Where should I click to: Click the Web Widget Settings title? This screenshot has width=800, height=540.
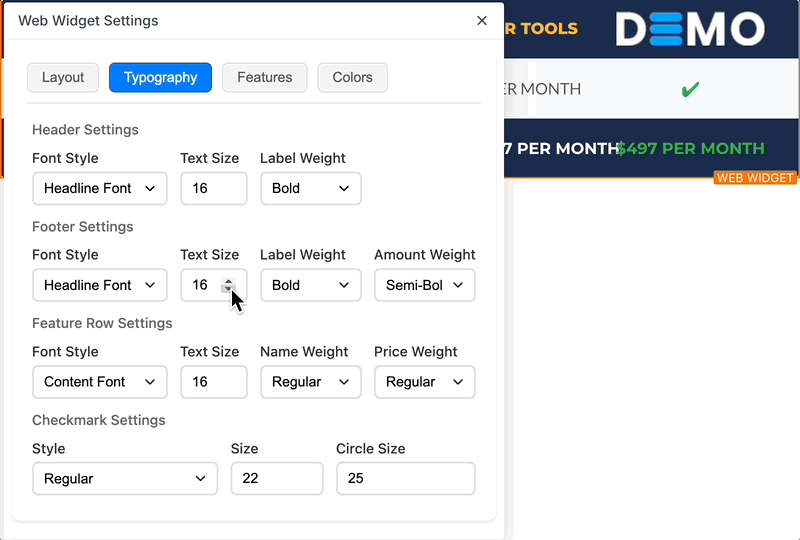tap(88, 21)
